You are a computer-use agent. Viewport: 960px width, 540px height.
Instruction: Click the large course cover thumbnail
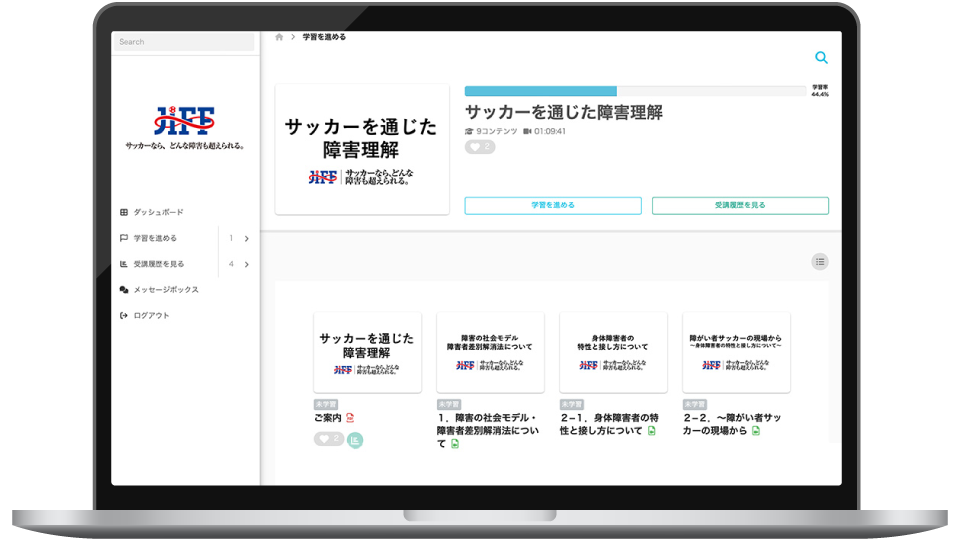coord(362,149)
